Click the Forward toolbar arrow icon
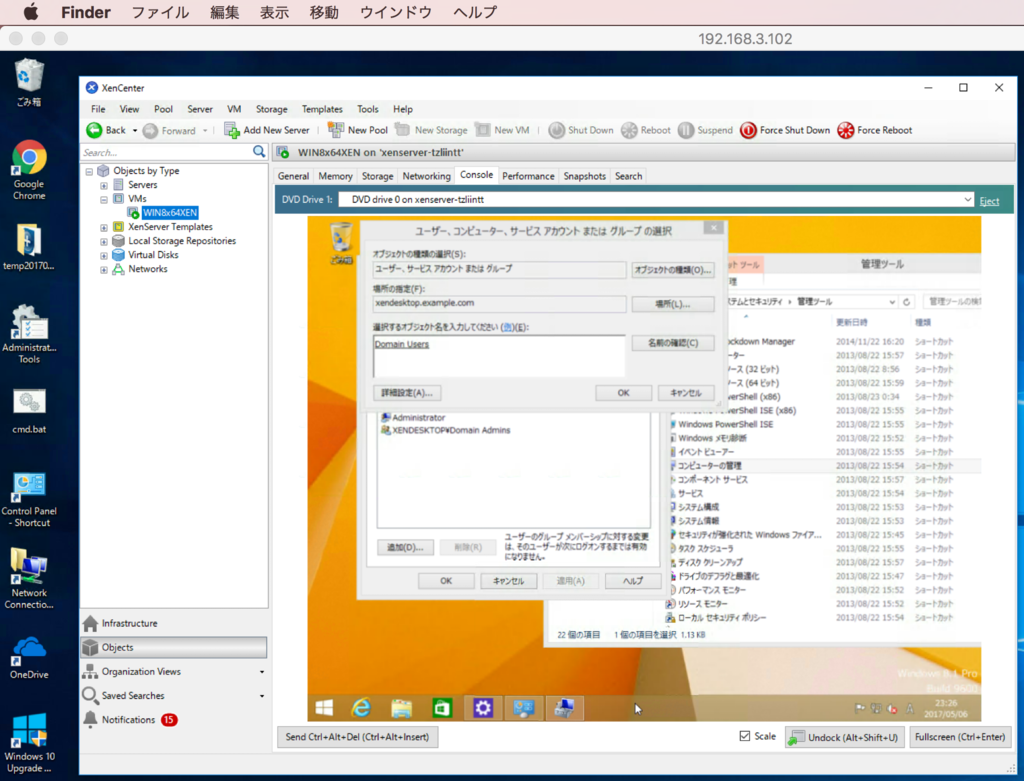This screenshot has width=1024, height=781. [x=150, y=131]
